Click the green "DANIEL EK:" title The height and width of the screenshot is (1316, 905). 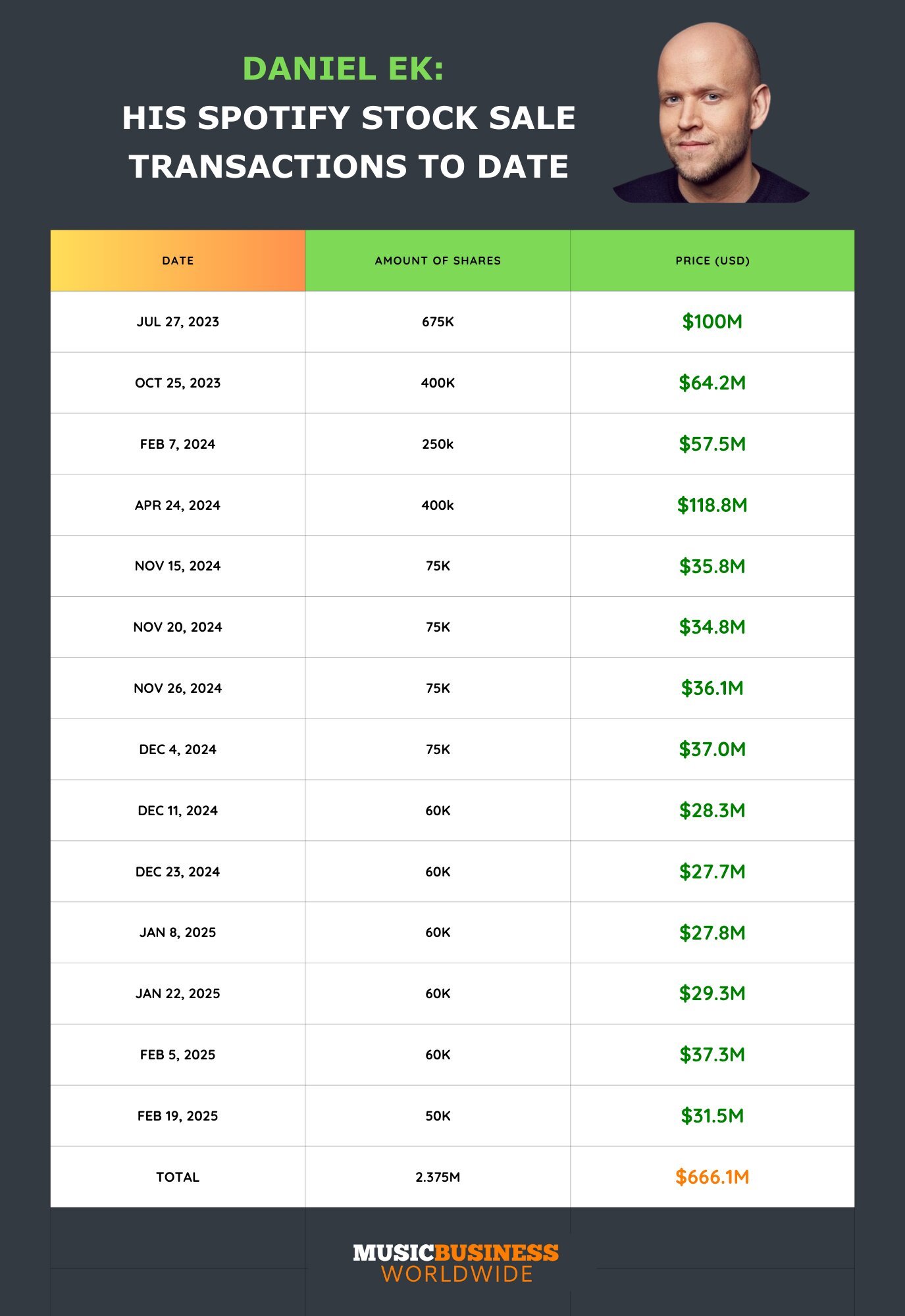[x=343, y=69]
